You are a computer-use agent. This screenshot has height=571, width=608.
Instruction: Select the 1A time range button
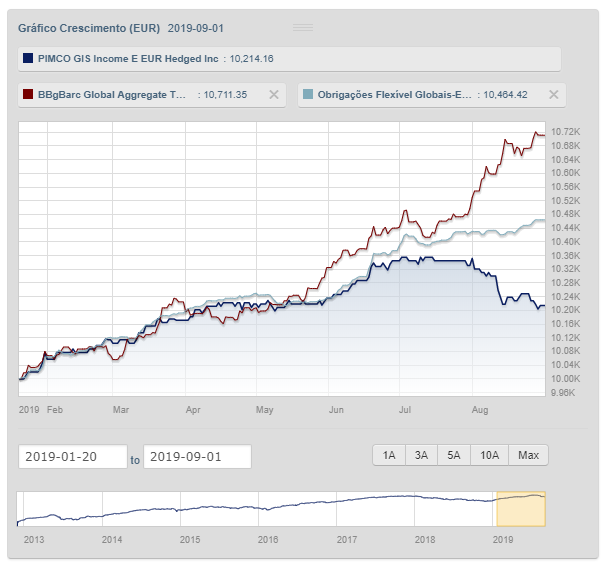click(x=389, y=455)
